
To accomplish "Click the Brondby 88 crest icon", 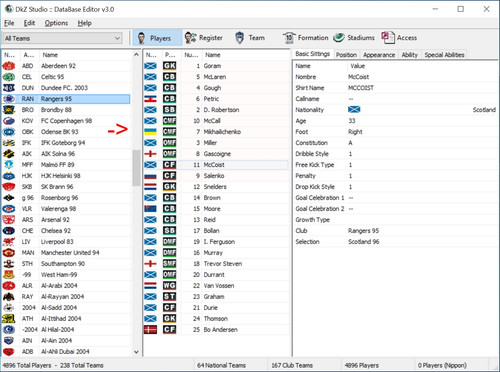I will click(x=9, y=110).
